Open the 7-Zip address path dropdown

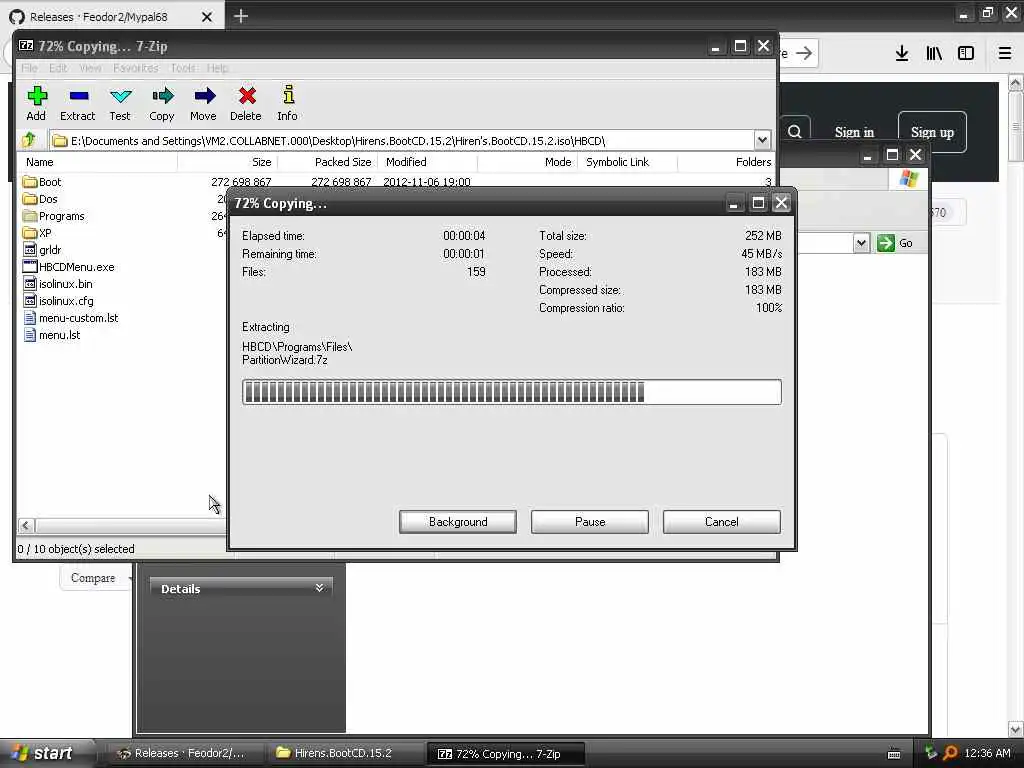pos(762,140)
